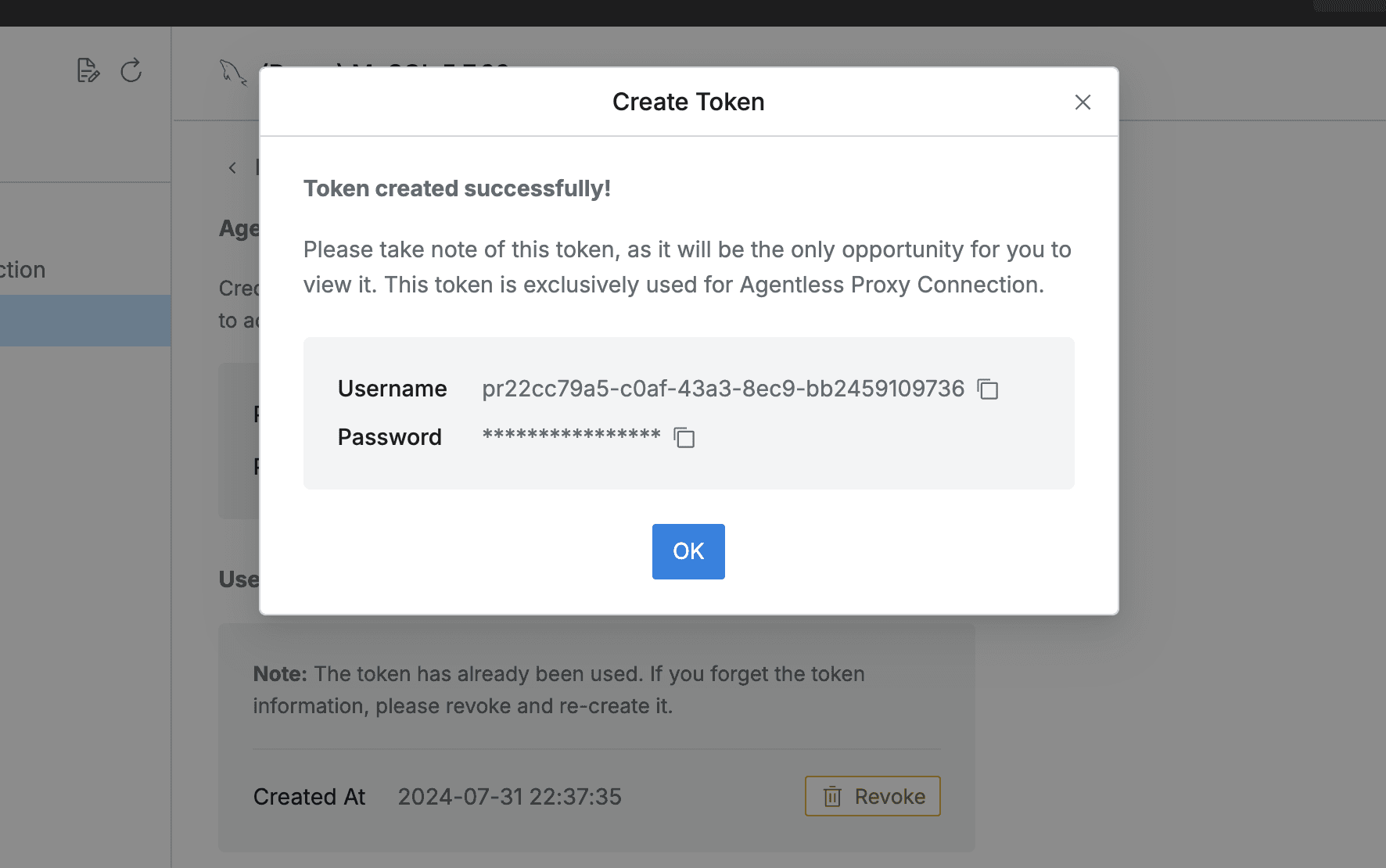Click the MySQL dolphin logo
This screenshot has height=868, width=1386.
tap(232, 72)
